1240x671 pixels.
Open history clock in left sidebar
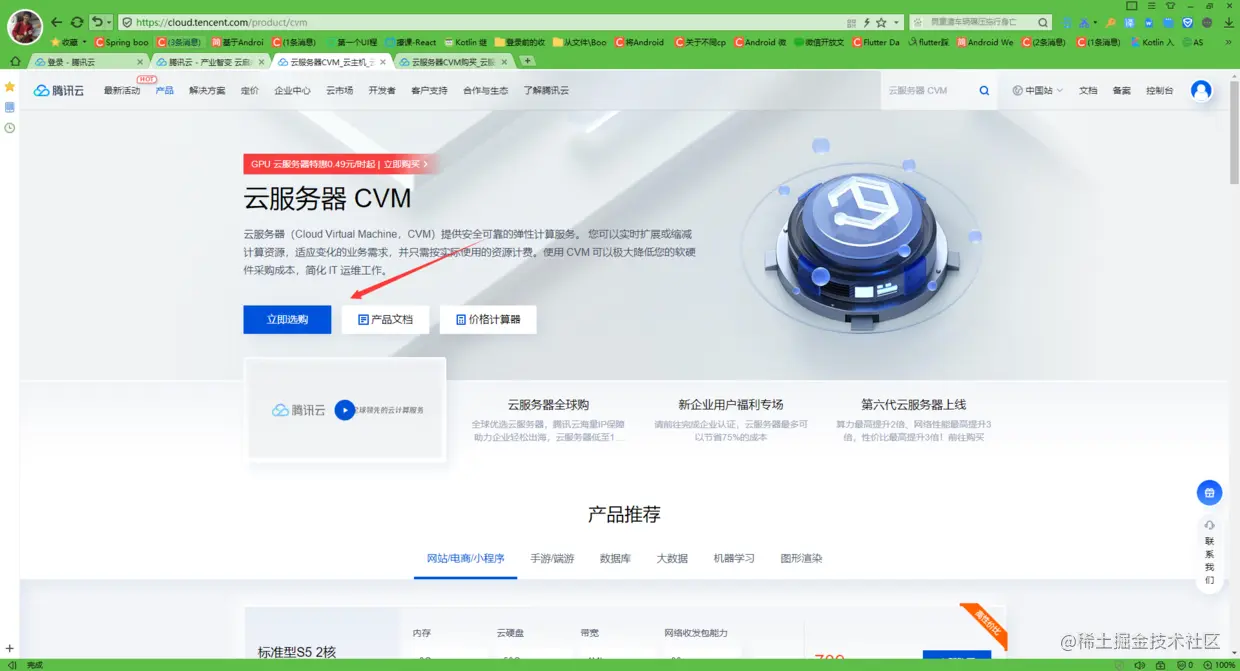click(x=10, y=128)
